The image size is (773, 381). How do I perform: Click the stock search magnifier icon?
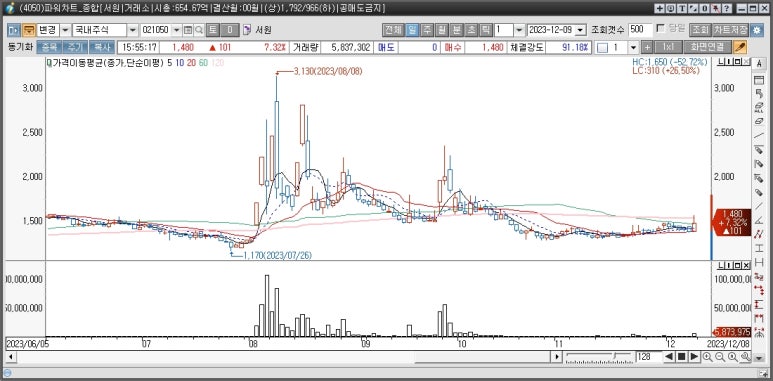coord(199,30)
